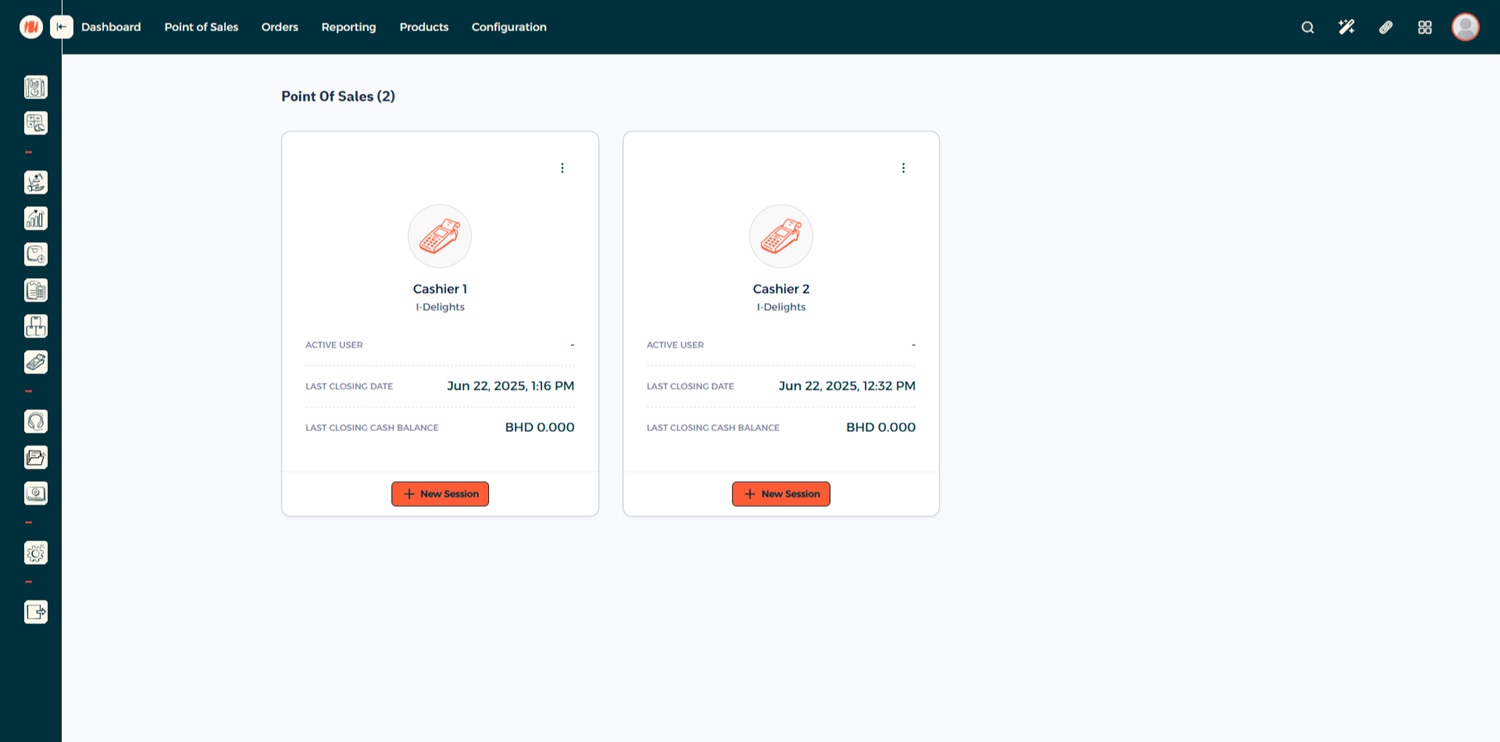Open the headset support icon in sidebar
The image size is (1500, 742).
click(36, 422)
